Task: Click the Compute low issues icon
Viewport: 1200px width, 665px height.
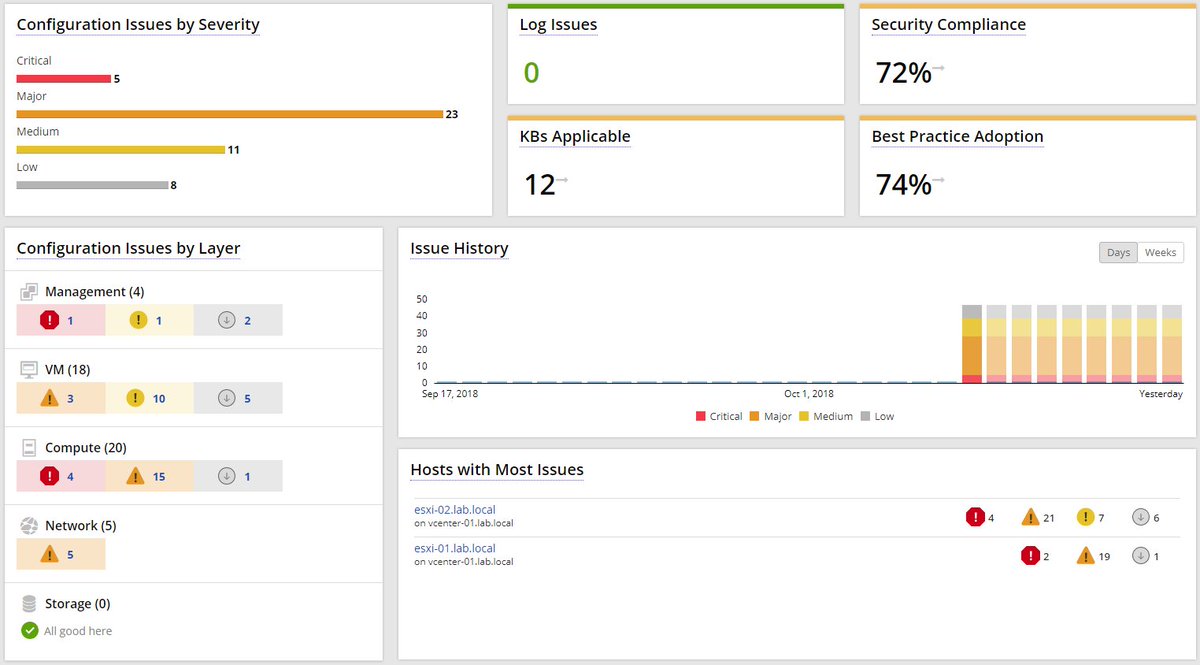Action: coord(227,476)
